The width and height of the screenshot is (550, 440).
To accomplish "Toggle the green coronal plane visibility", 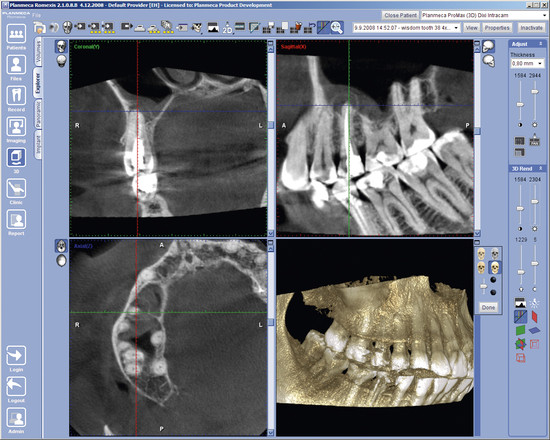I will click(521, 330).
